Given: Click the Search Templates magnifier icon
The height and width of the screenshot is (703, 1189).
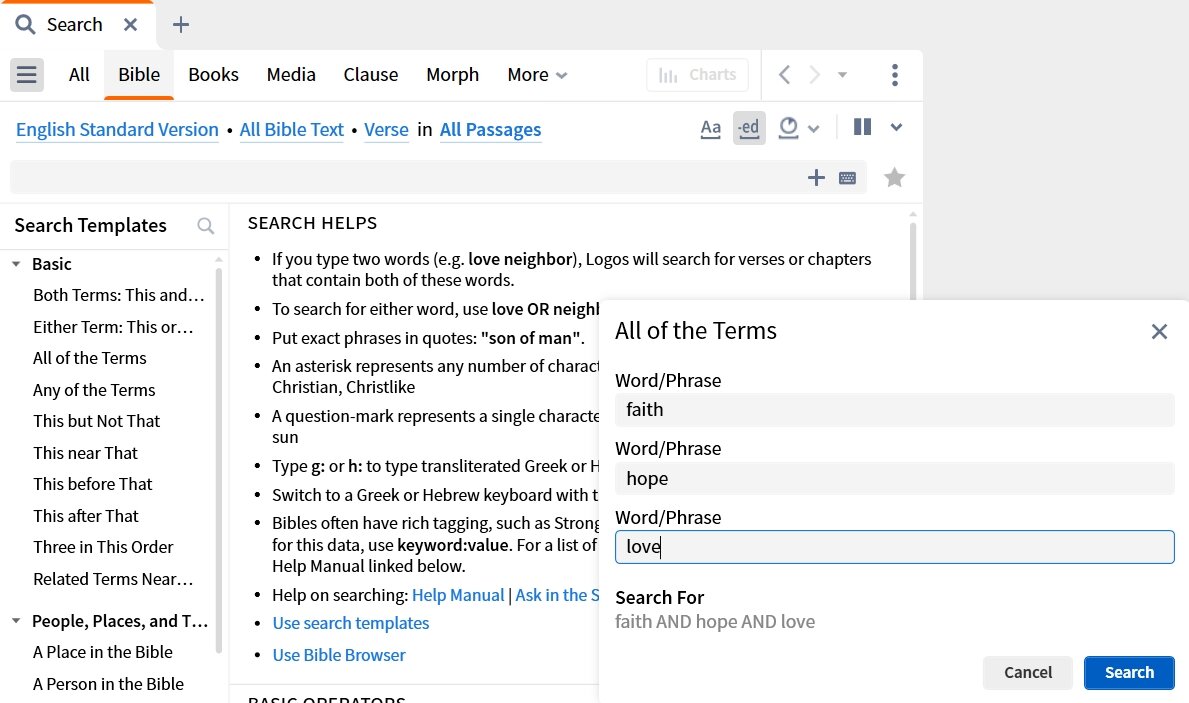Looking at the screenshot, I should (x=205, y=226).
